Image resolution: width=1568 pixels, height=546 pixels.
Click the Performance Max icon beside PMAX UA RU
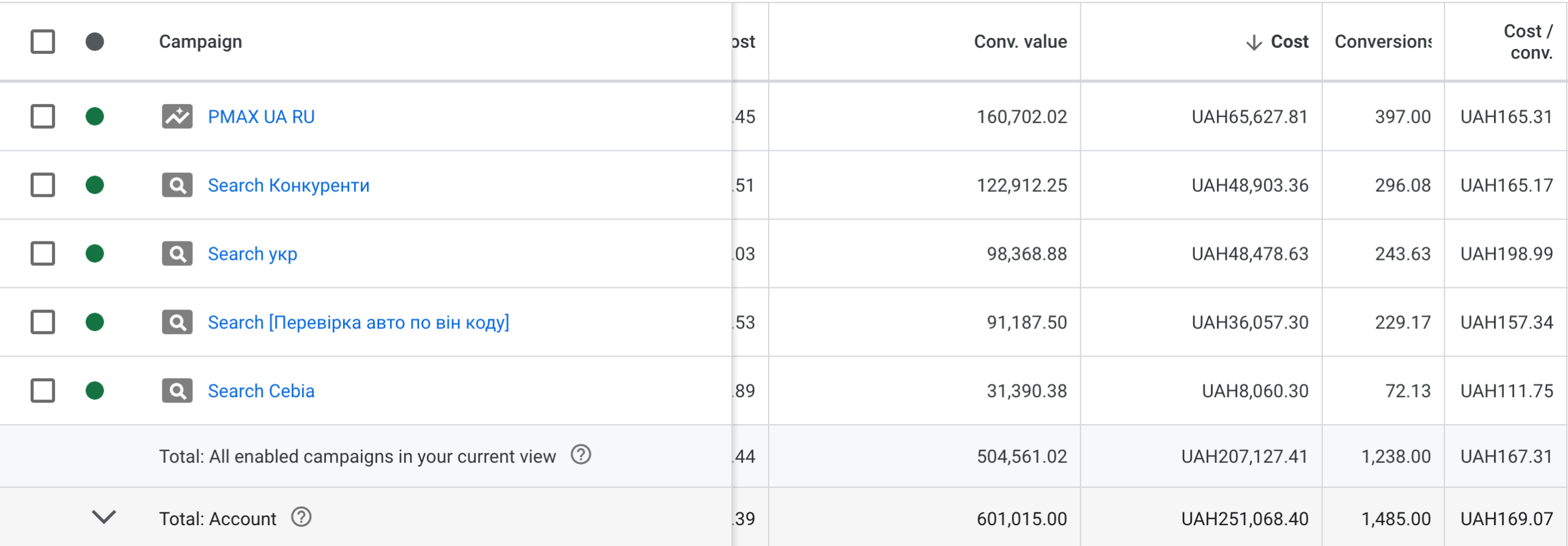click(177, 116)
